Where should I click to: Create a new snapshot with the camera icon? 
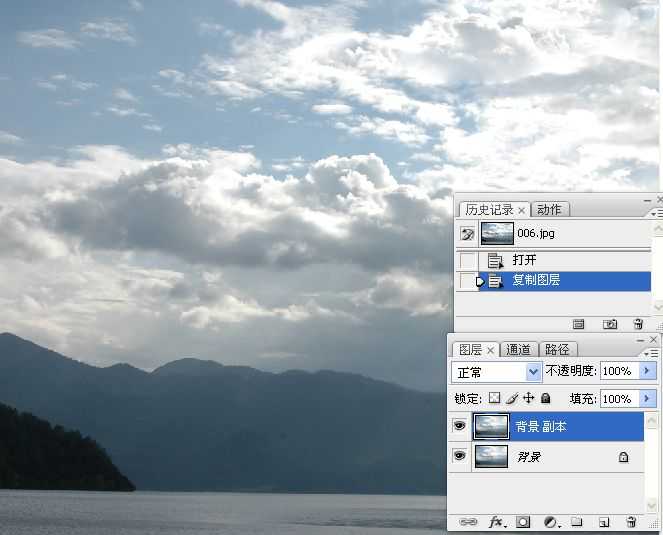pos(610,324)
